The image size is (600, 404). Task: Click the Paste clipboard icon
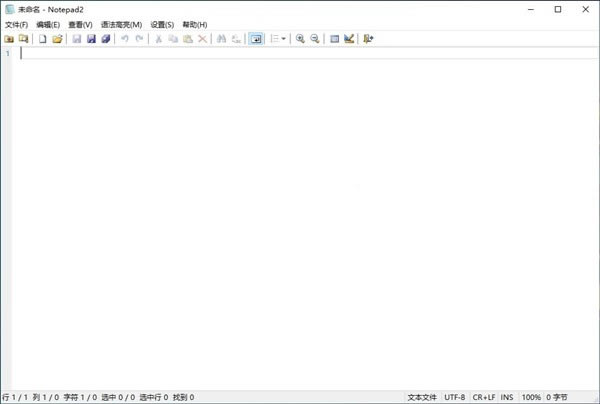[x=188, y=39]
